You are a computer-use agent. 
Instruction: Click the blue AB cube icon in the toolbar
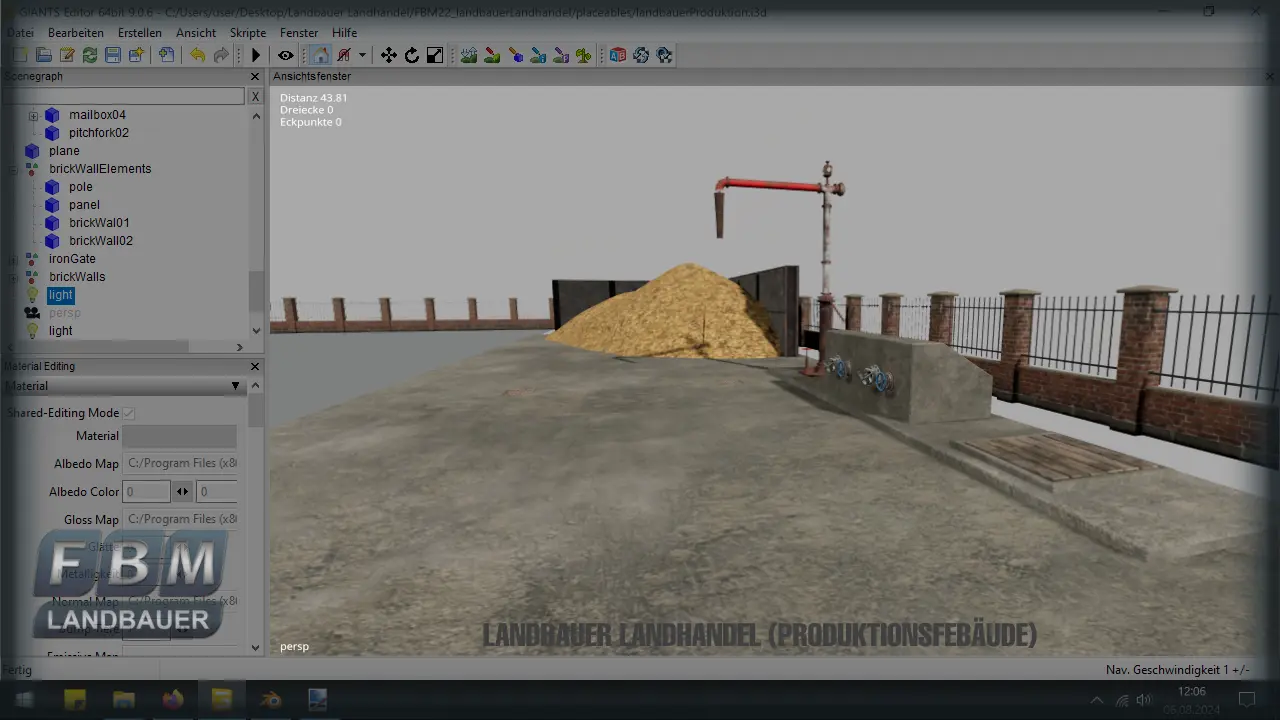tap(618, 55)
